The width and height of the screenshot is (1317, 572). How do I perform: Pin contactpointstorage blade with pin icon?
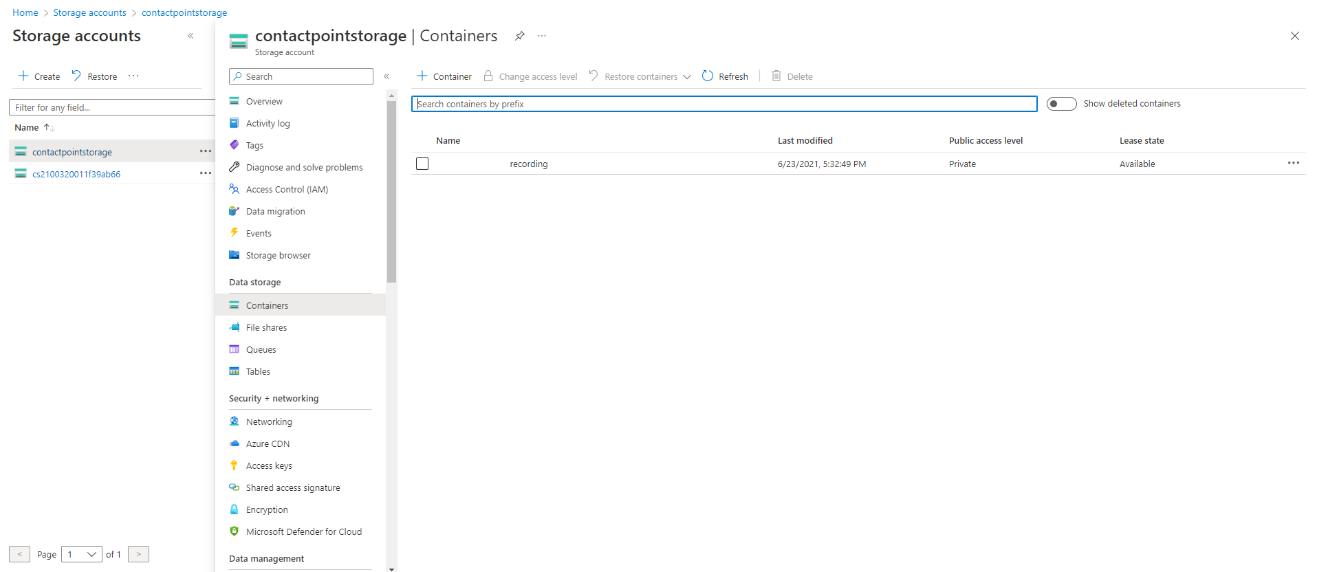tap(519, 36)
